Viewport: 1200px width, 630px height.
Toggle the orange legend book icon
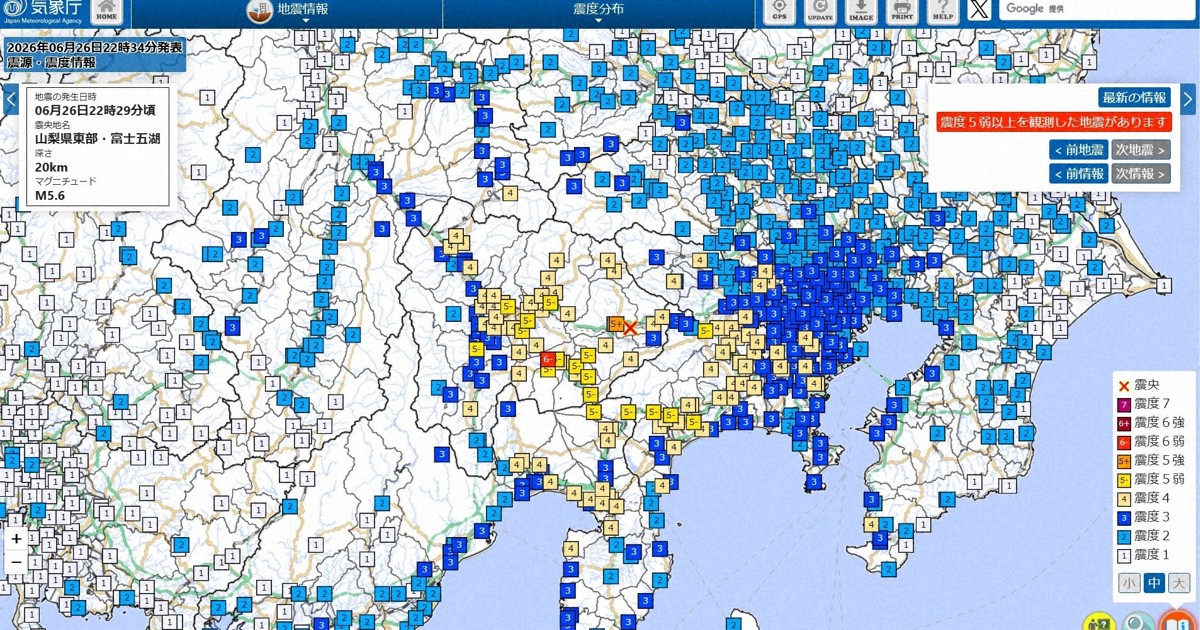[1178, 621]
